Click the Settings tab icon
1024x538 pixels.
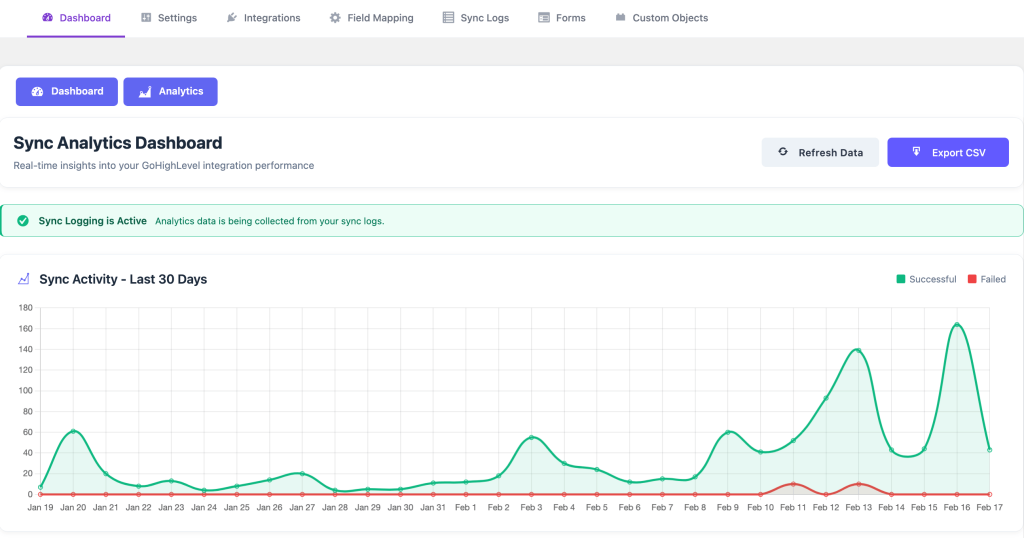click(146, 18)
